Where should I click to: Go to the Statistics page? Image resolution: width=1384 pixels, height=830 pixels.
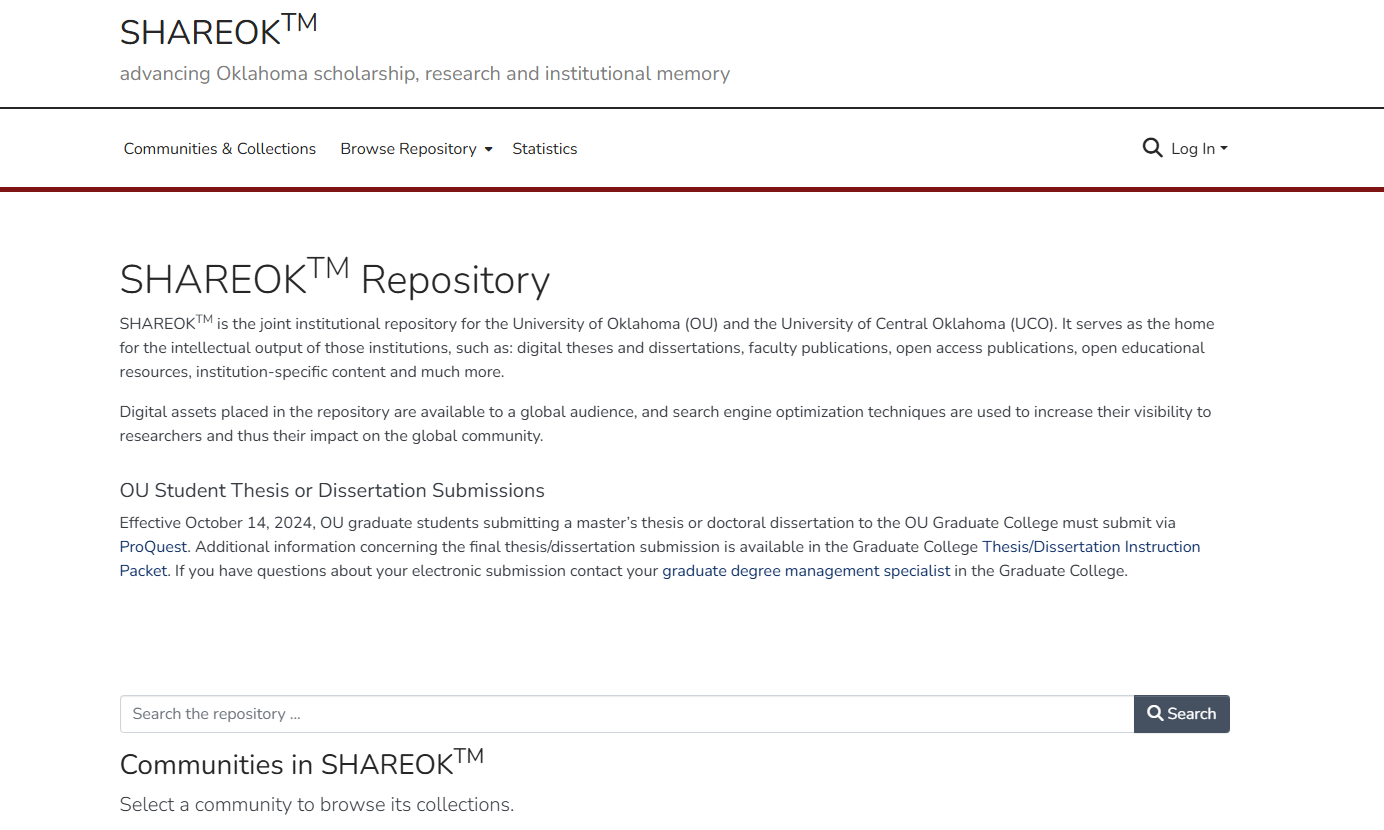[x=545, y=149]
